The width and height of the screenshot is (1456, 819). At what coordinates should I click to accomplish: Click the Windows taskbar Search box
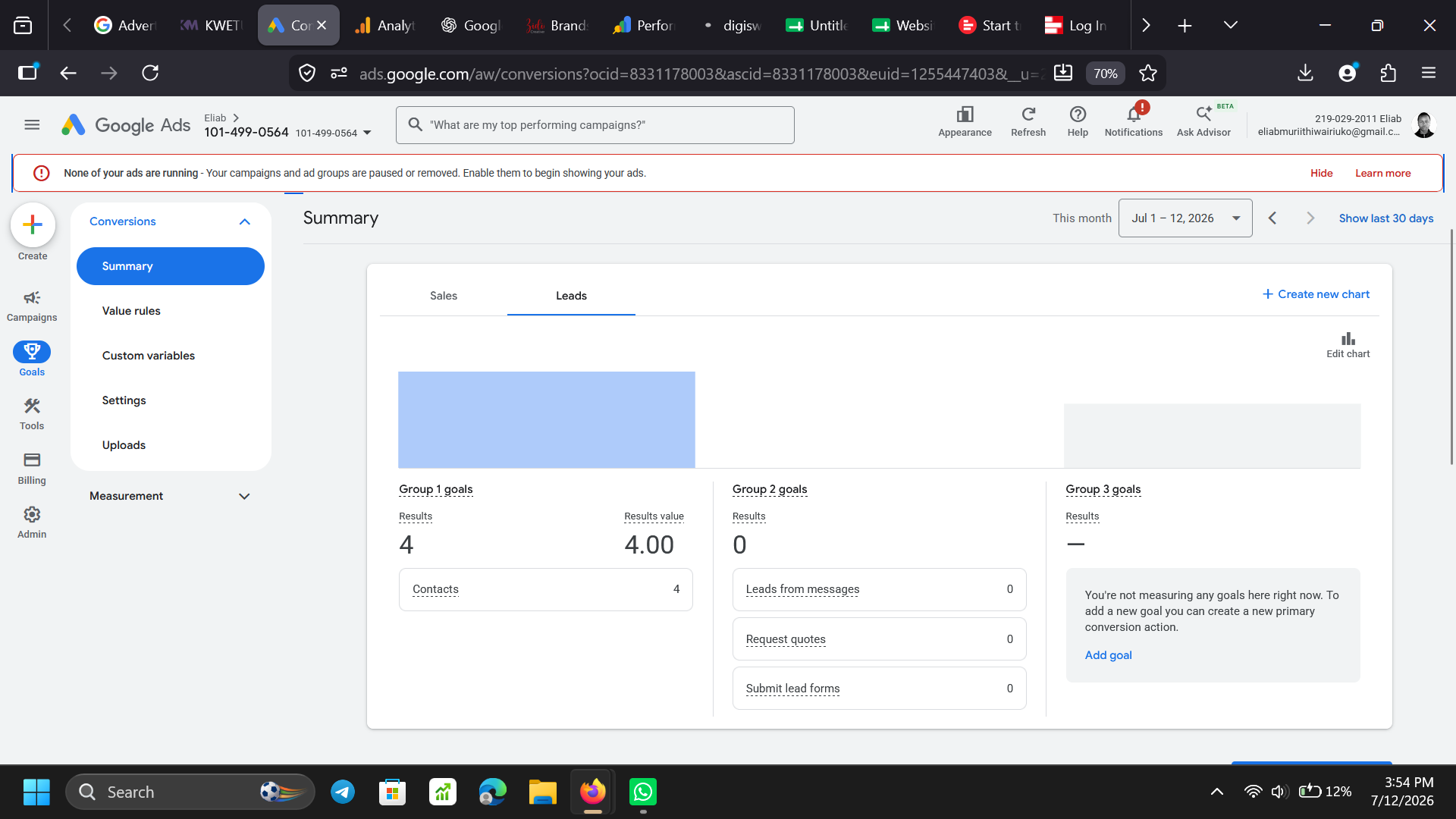pos(190,792)
